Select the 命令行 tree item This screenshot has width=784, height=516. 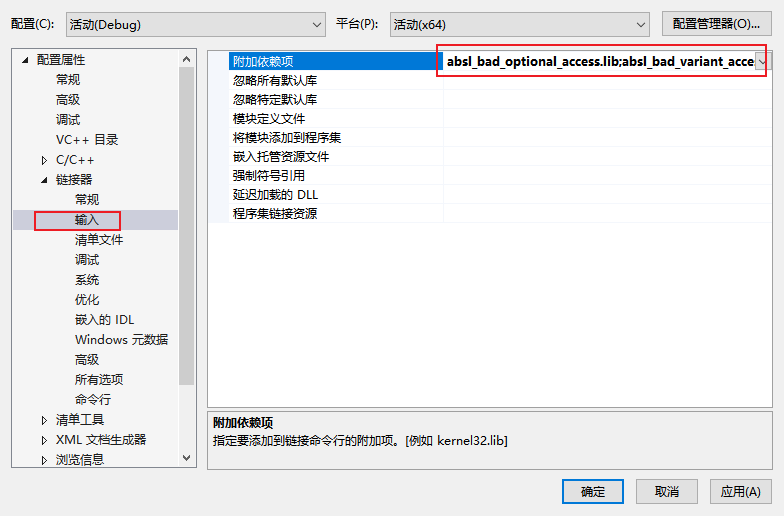pyautogui.click(x=93, y=400)
